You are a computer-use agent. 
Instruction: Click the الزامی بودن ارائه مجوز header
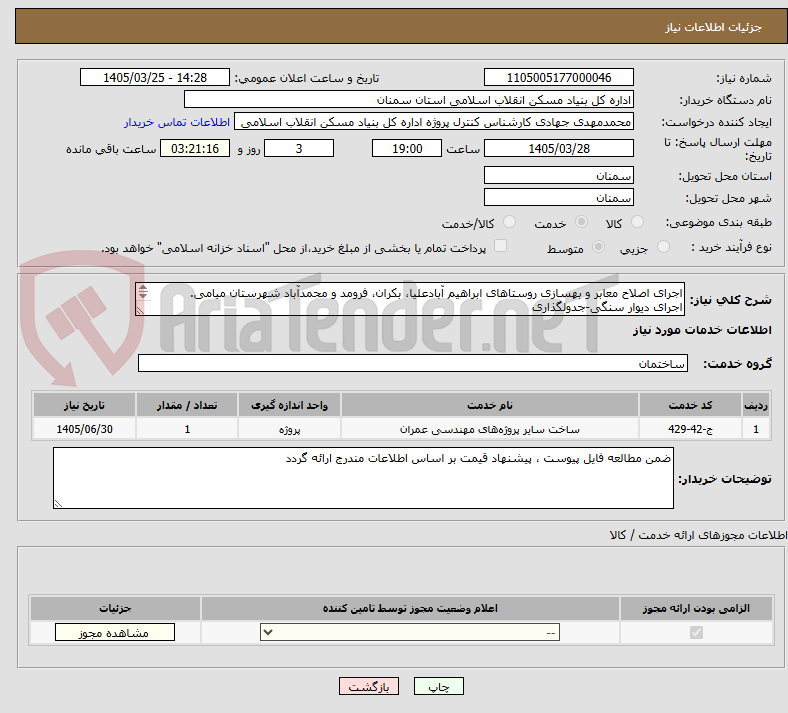696,608
